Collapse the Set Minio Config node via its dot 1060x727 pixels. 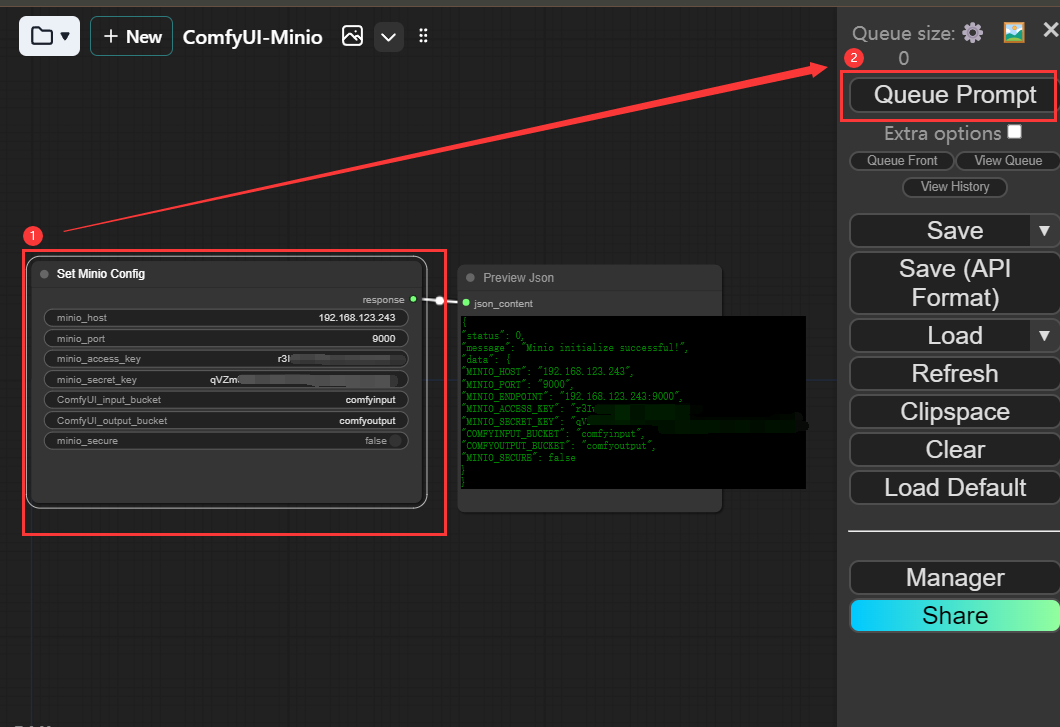(x=45, y=274)
